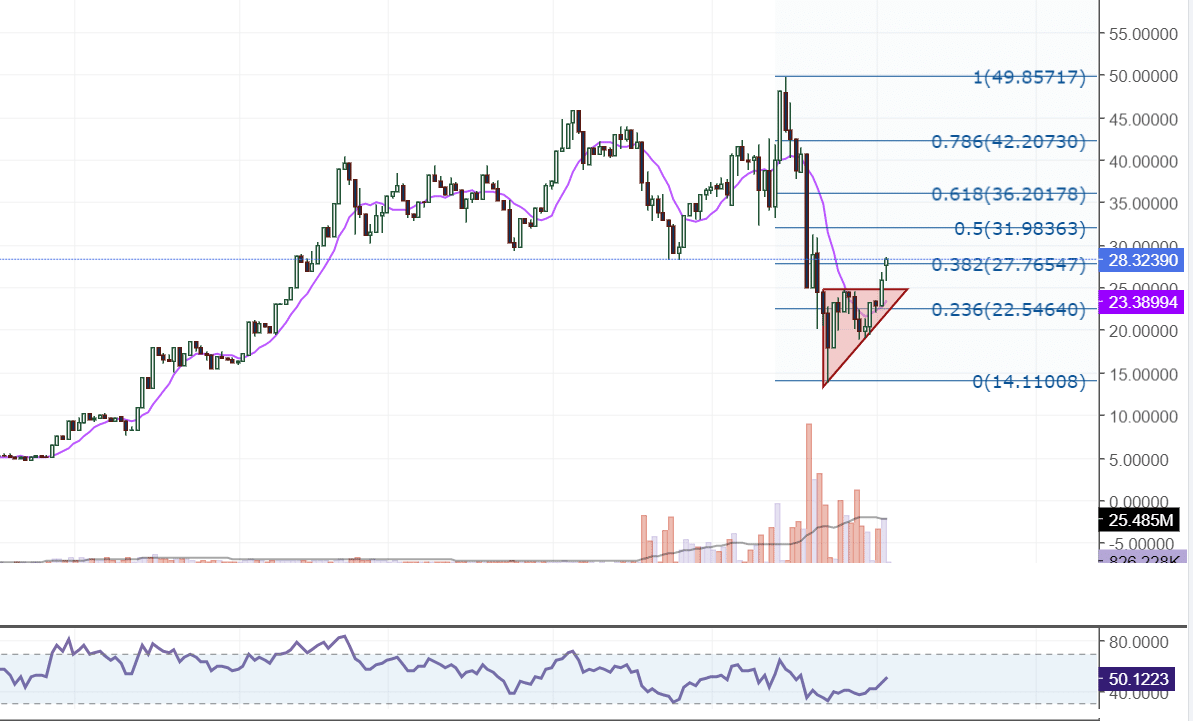Click the purple moving average tag 23.38994
The width and height of the screenshot is (1193, 721).
click(1141, 301)
